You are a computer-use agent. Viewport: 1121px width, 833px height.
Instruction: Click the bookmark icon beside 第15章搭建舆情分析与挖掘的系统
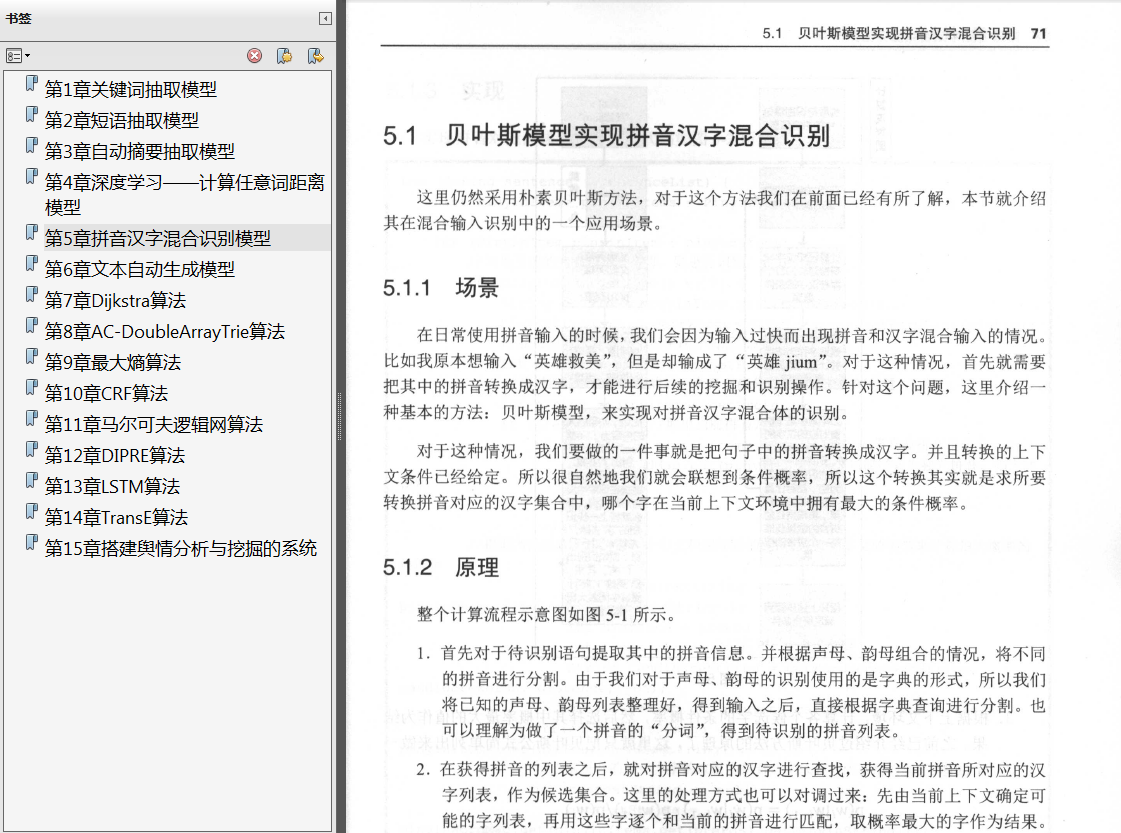(x=31, y=542)
